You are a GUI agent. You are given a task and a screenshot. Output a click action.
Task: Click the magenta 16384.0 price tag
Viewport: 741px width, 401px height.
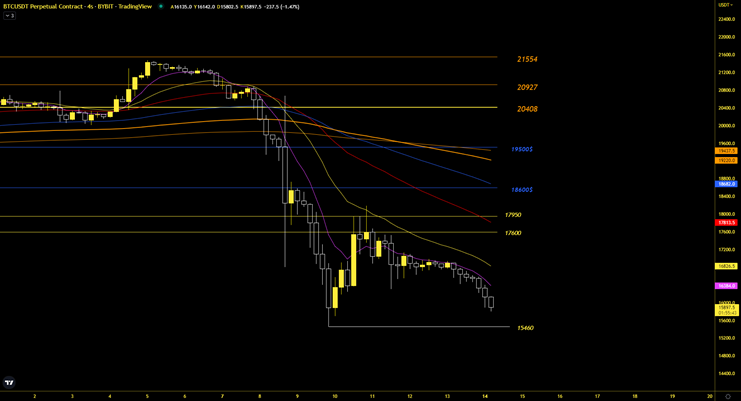tap(726, 286)
